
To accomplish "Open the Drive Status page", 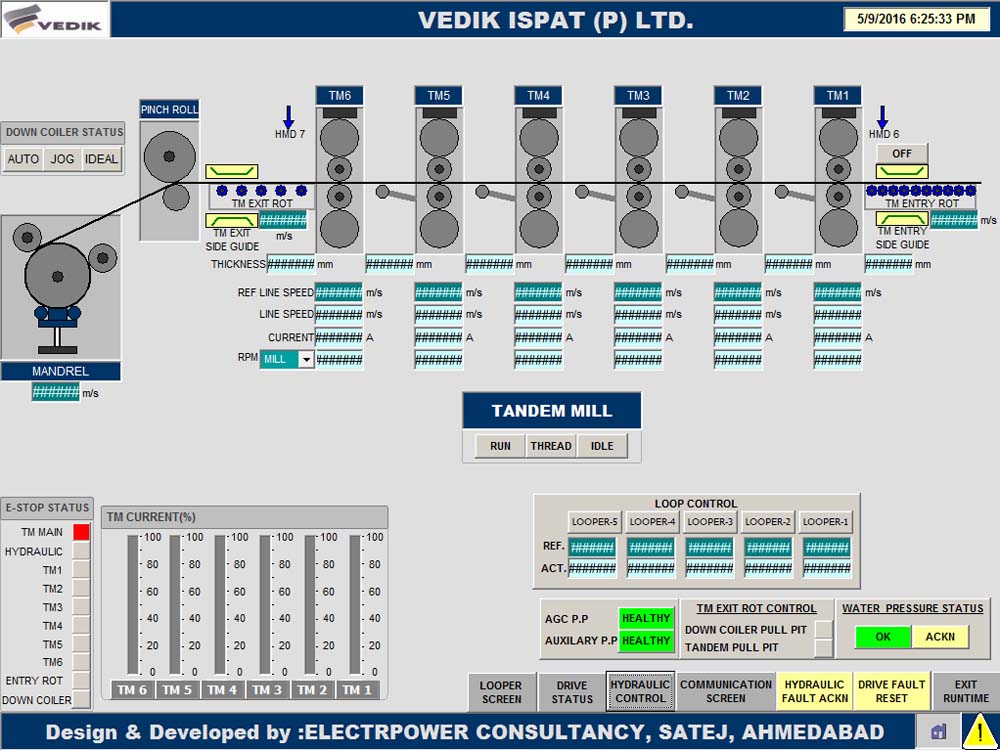I will point(572,692).
